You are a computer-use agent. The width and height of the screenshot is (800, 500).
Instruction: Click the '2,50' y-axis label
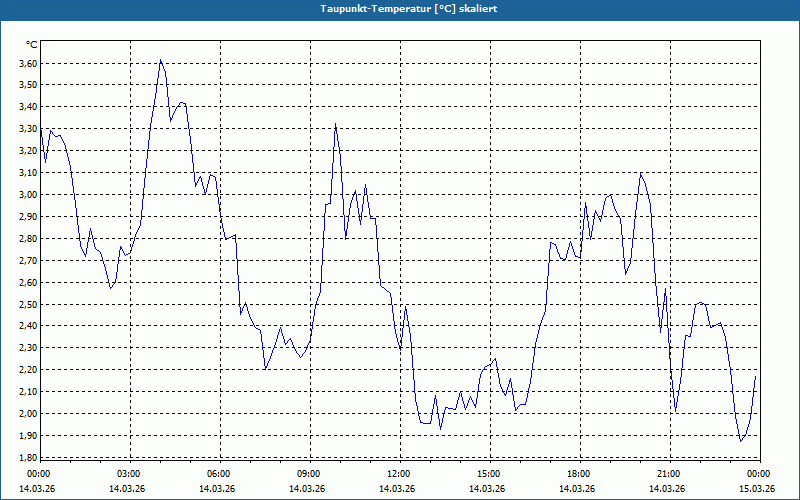(28, 304)
